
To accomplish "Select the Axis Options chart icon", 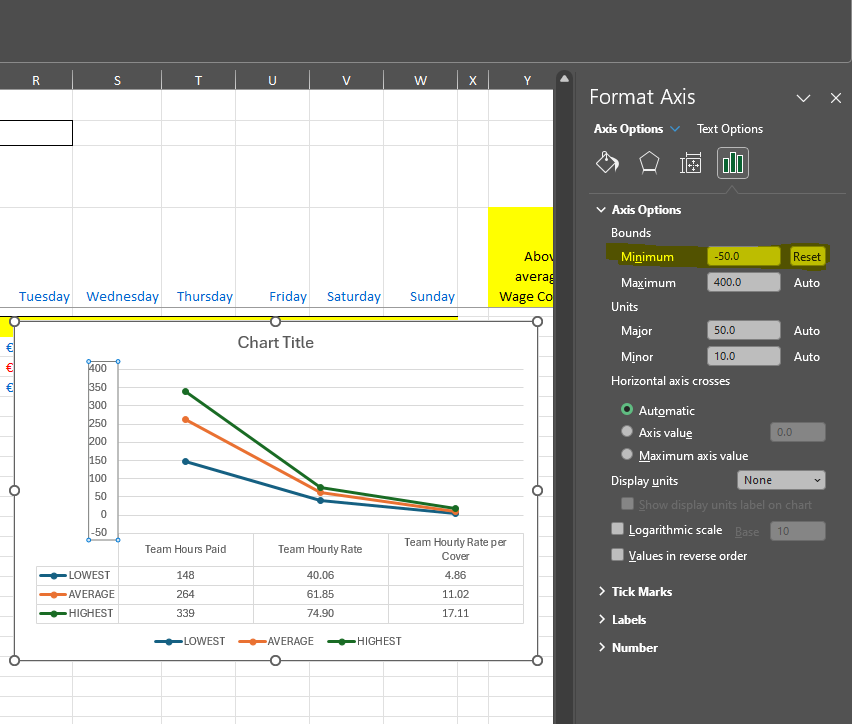I will (733, 162).
